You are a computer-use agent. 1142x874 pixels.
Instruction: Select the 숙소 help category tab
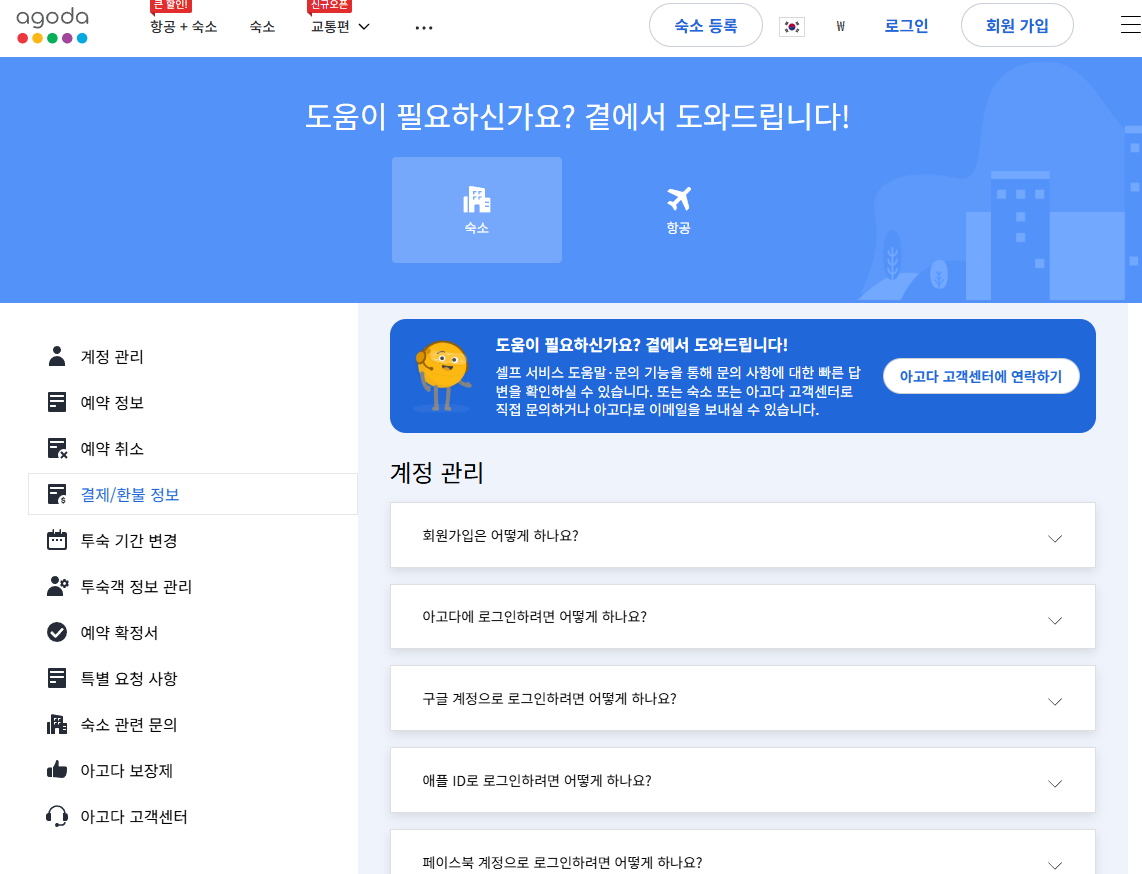[x=477, y=210]
